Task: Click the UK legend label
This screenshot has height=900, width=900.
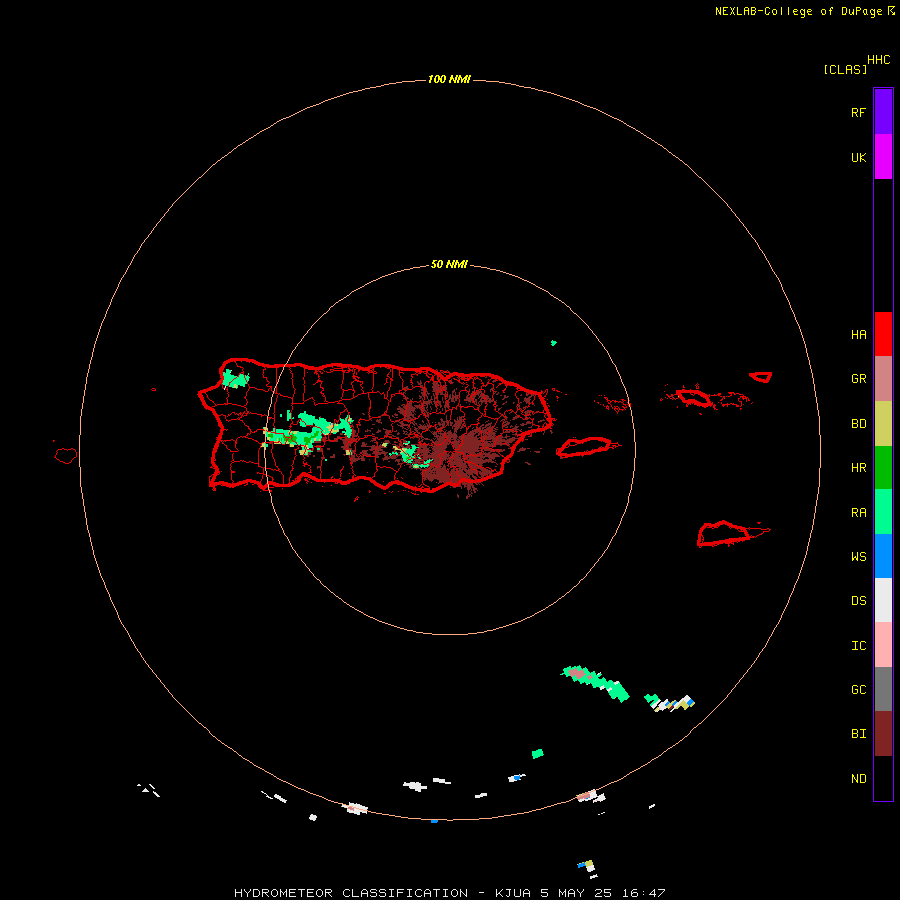Action: (x=858, y=158)
